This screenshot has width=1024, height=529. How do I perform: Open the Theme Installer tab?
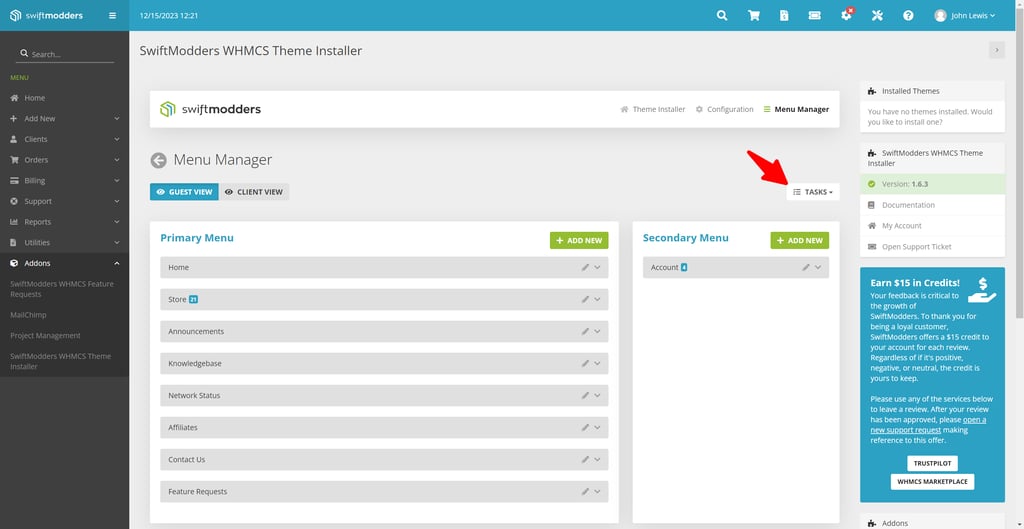(652, 109)
